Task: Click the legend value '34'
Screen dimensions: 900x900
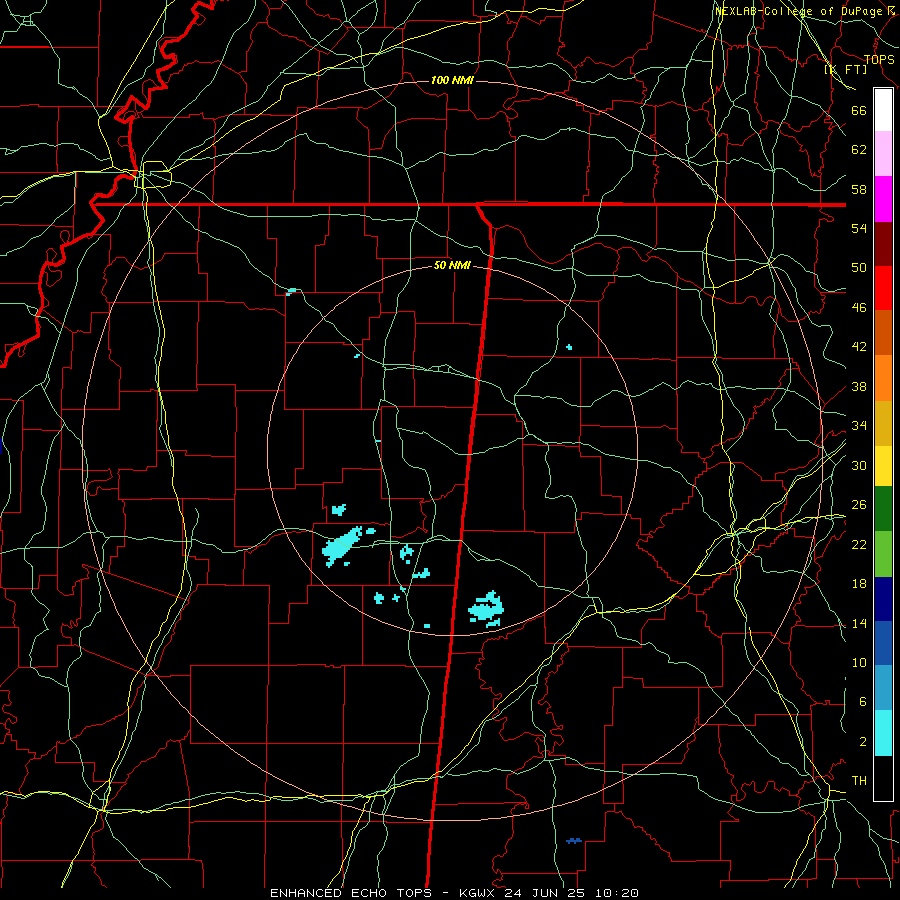Action: tap(859, 425)
